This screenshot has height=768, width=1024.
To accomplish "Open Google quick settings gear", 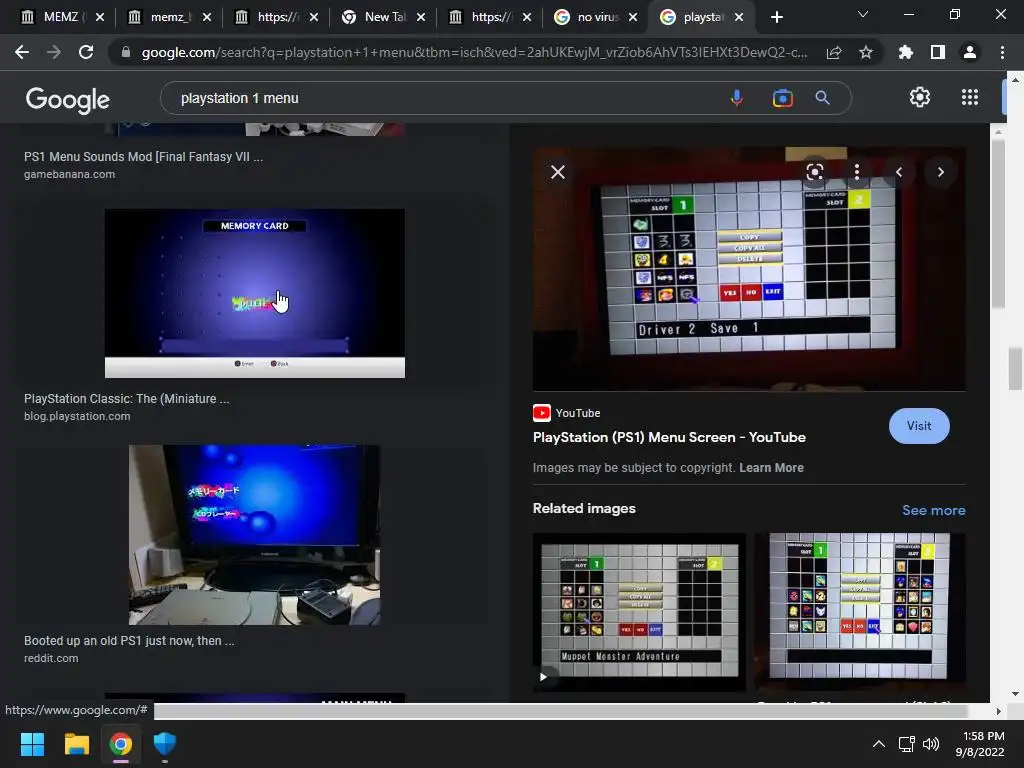I will (920, 97).
